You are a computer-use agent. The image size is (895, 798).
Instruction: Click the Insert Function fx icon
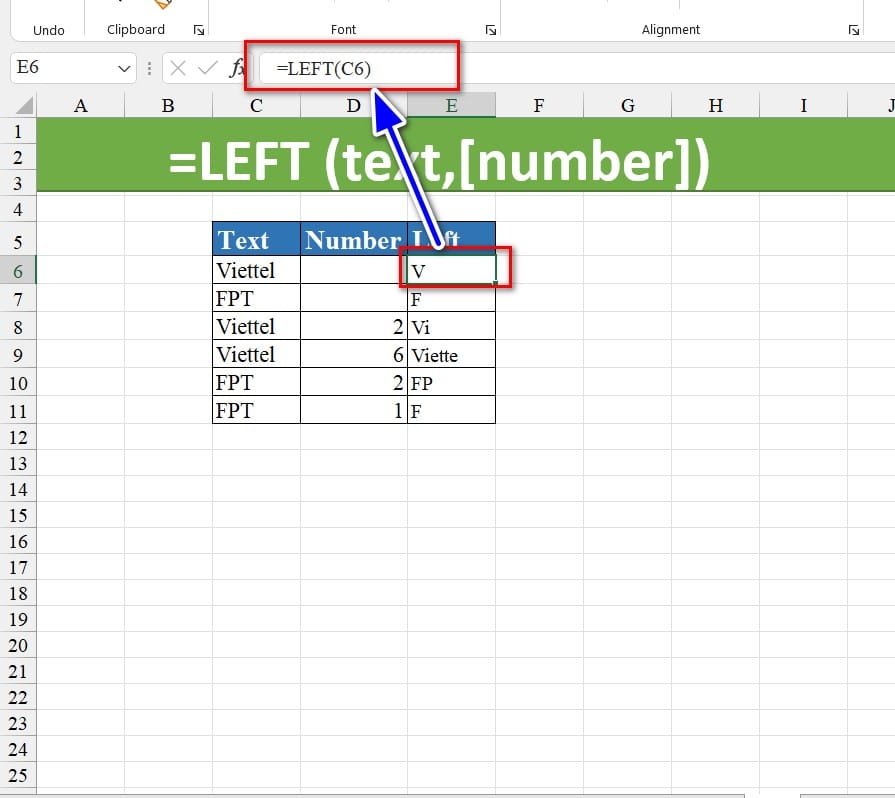tap(237, 69)
